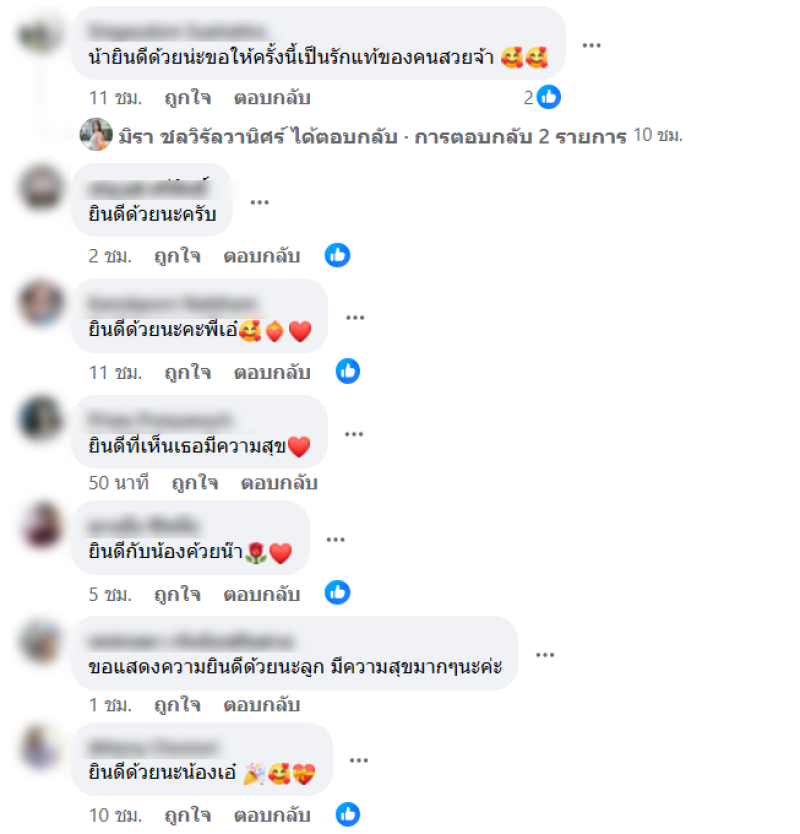This screenshot has height=834, width=800.
Task: Open options menu for top comment
Action: (591, 45)
